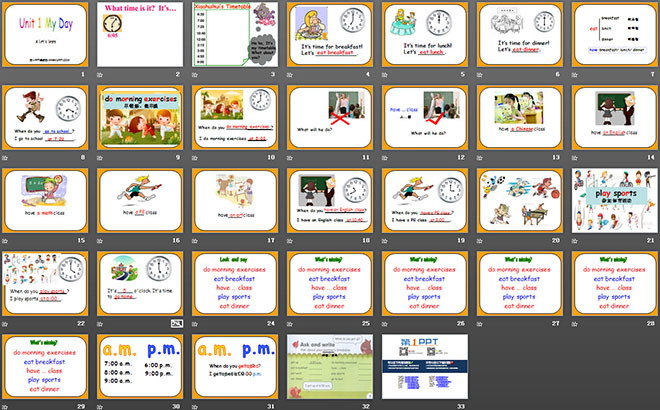Select the 'It's time for breakfast' slide
Screen dimensions: 660x410
point(330,35)
